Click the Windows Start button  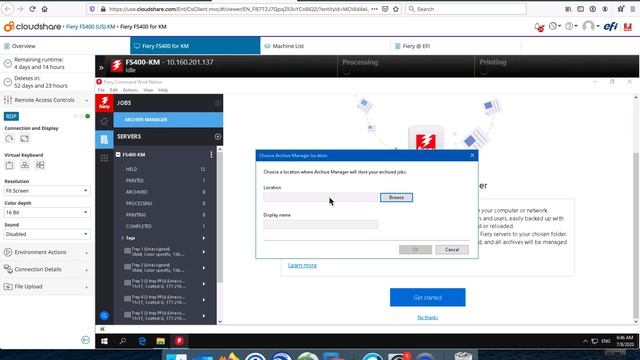(104, 341)
